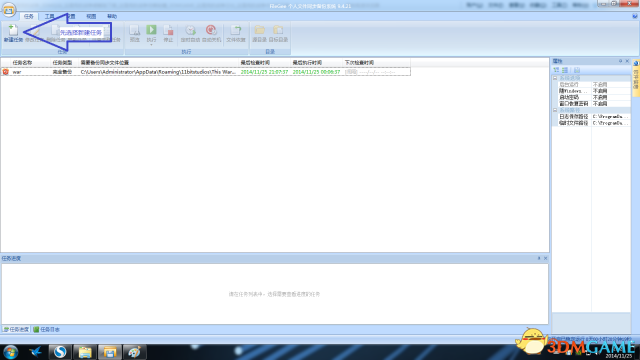The image size is (640, 360).
Task: Click the 最后执行时间 column header
Action: tap(307, 62)
